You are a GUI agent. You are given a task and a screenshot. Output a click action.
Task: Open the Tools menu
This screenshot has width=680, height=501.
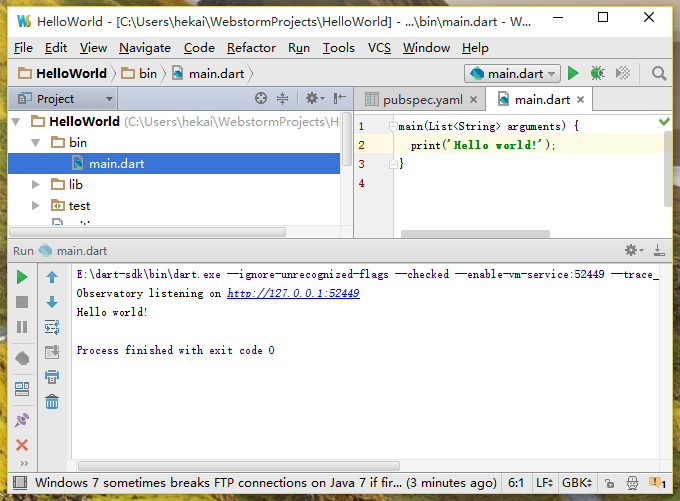click(x=338, y=48)
